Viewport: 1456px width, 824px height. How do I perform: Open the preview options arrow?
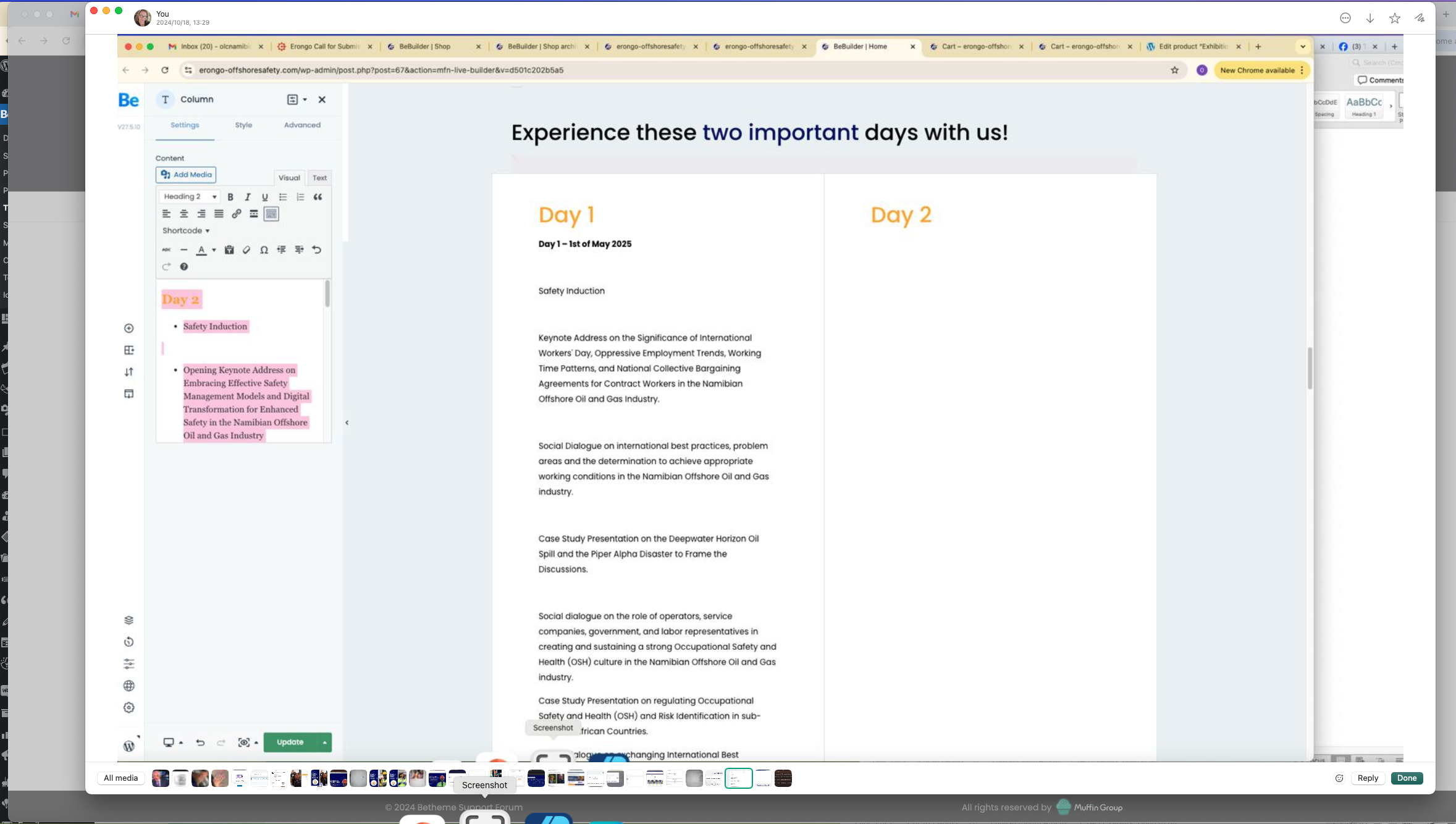click(x=256, y=742)
